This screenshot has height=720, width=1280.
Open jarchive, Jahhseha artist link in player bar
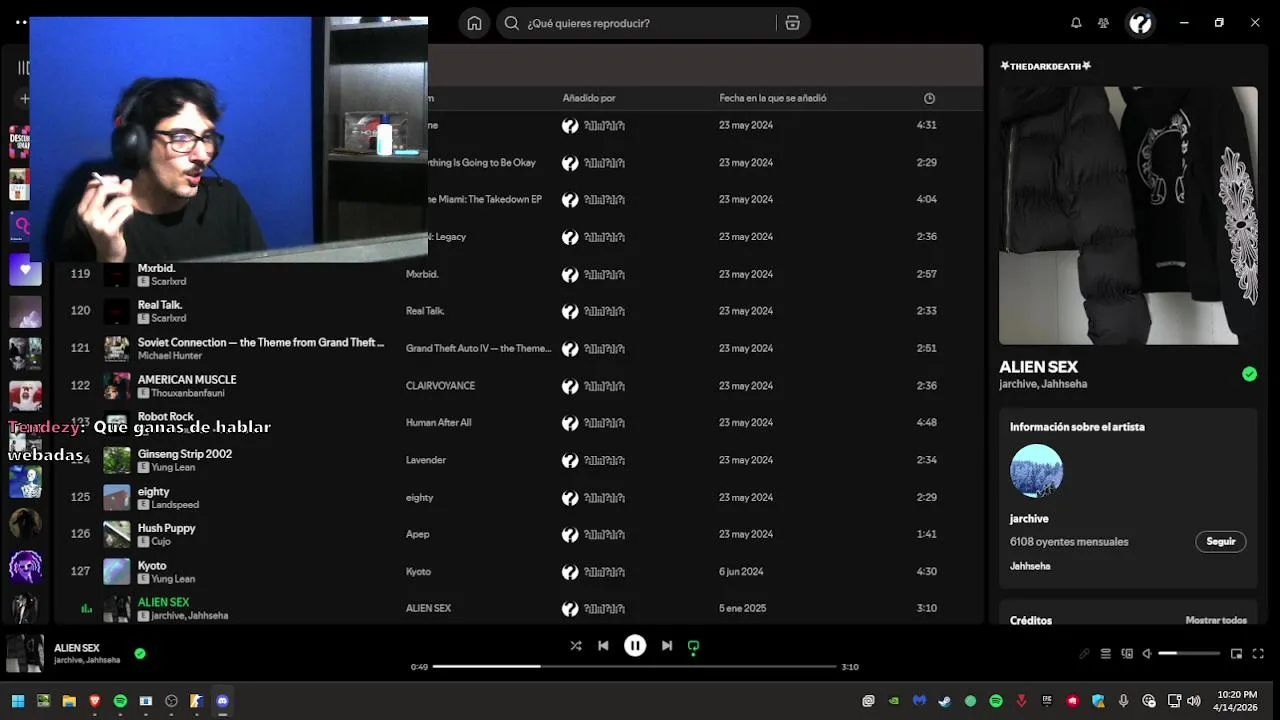click(87, 660)
